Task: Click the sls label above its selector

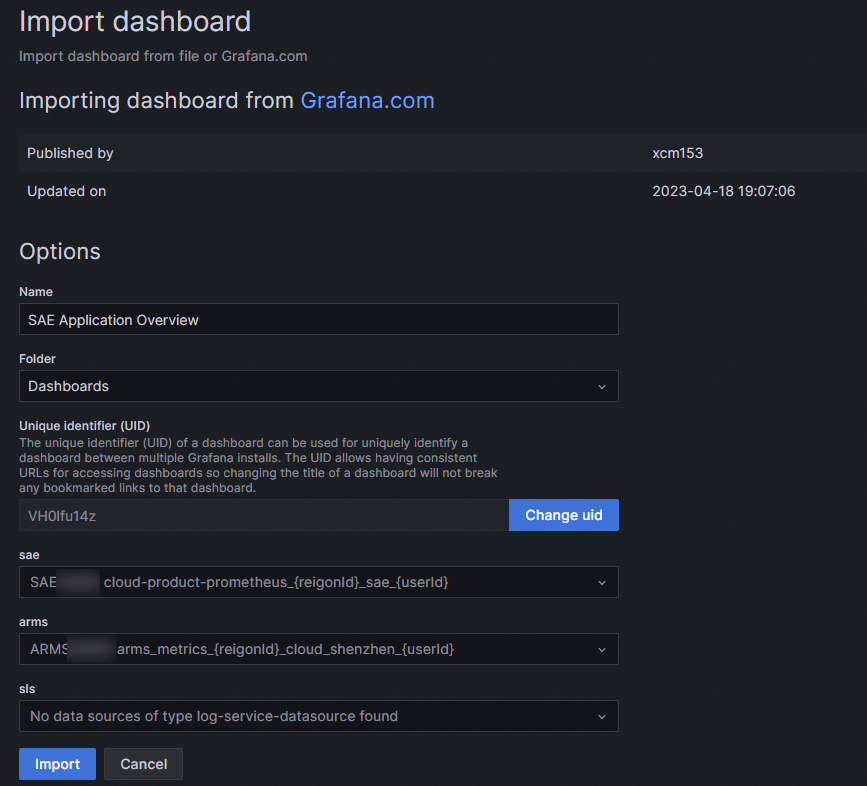Action: pos(27,689)
